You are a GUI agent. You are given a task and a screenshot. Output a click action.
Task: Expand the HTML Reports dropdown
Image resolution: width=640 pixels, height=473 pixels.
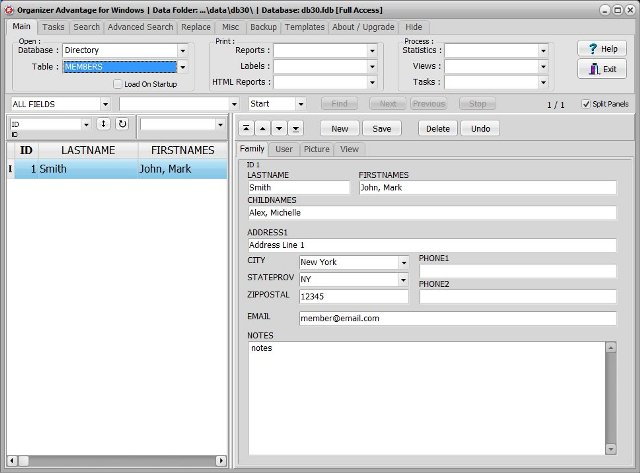click(372, 82)
